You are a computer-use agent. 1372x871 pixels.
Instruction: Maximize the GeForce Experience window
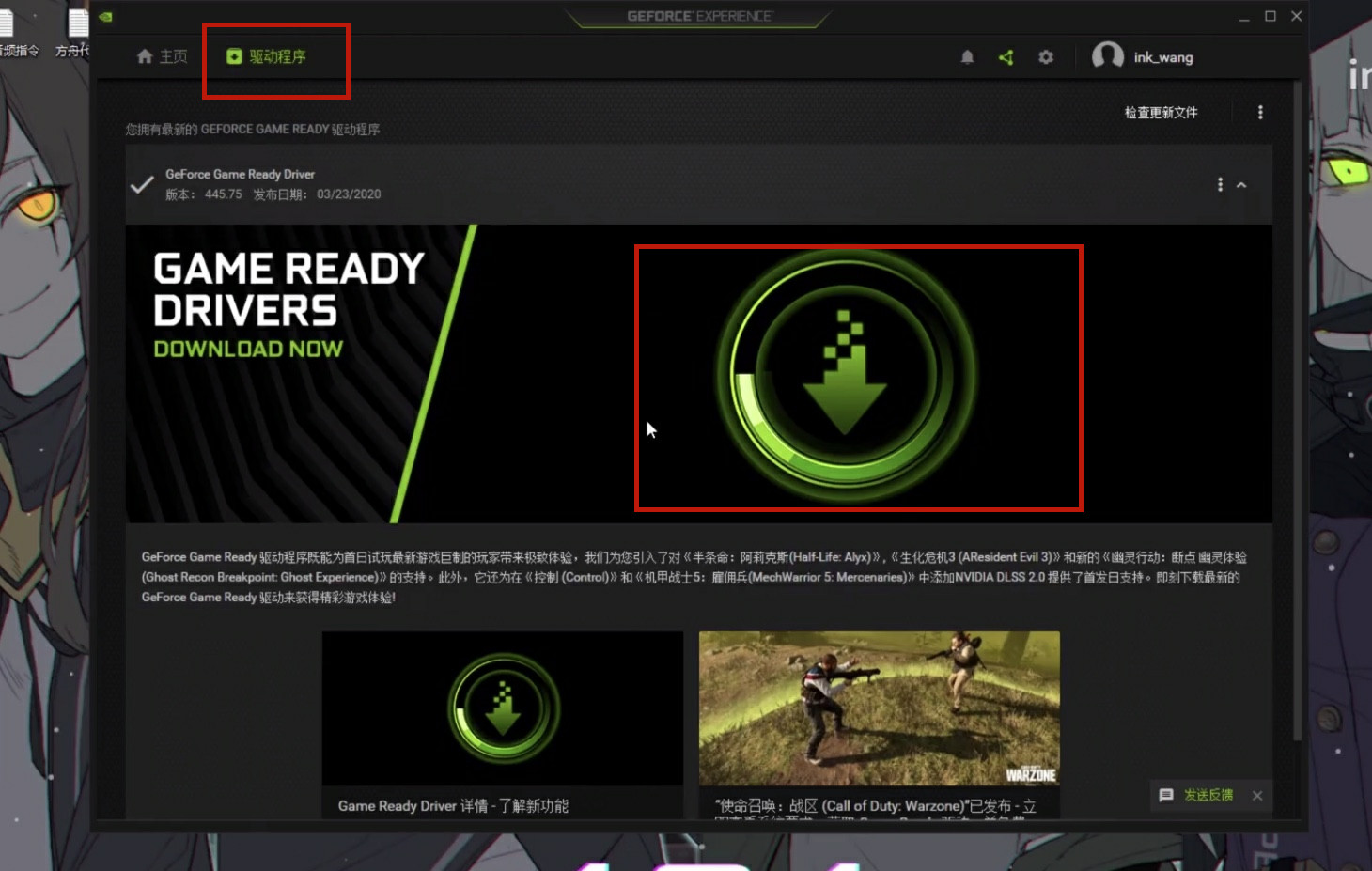(x=1271, y=16)
